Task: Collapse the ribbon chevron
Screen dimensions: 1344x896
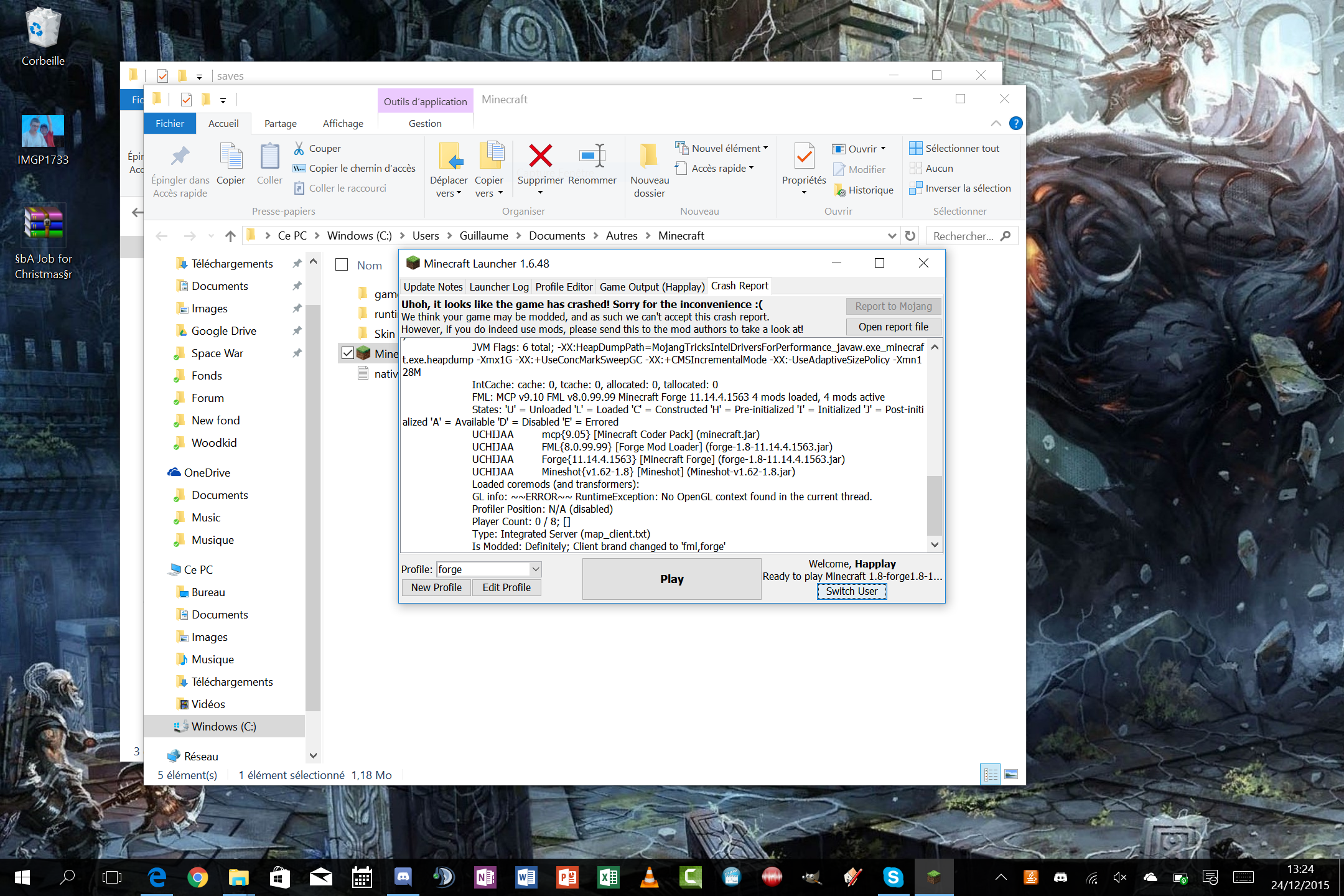Action: [x=996, y=123]
